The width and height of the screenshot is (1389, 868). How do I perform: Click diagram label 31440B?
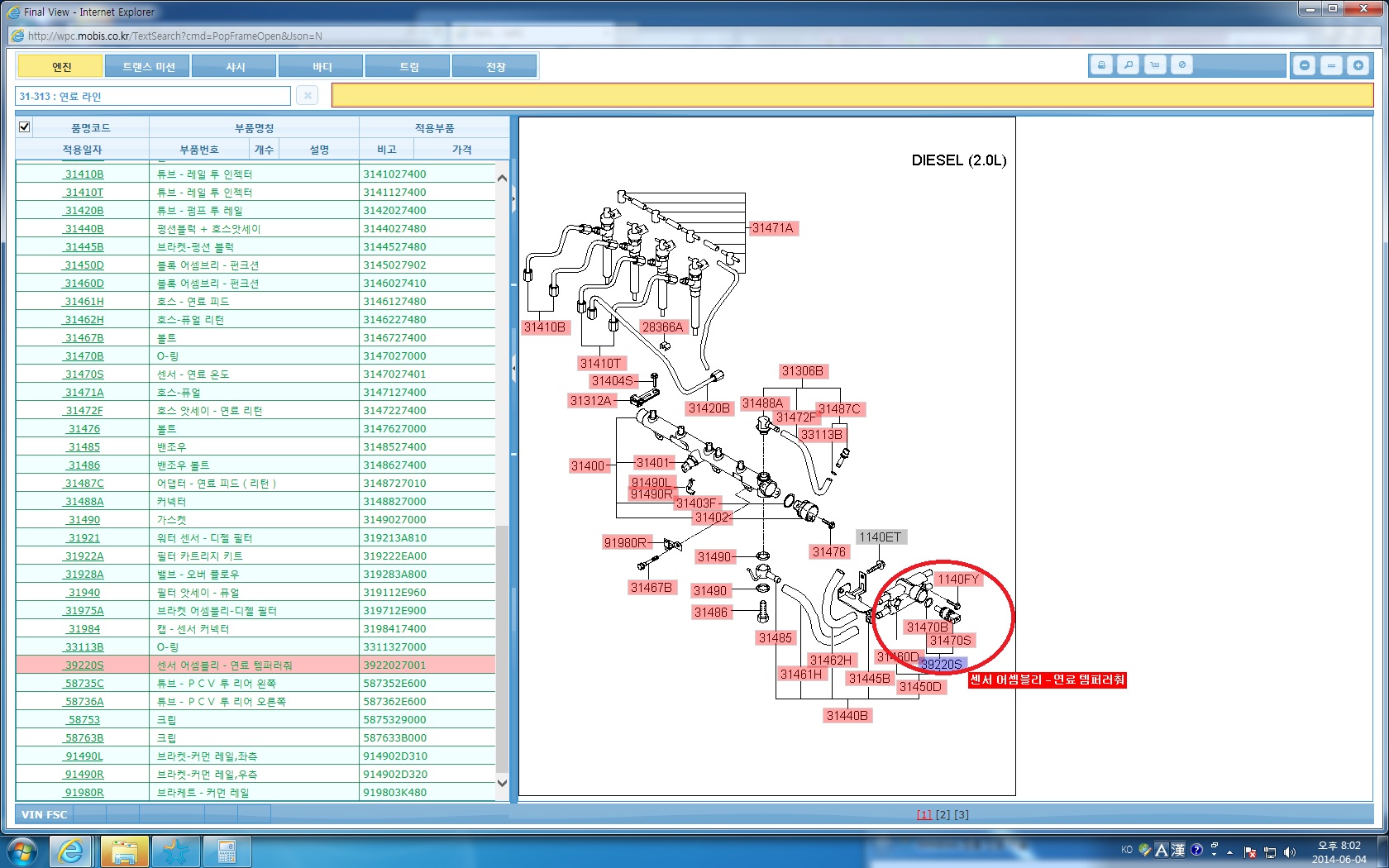pyautogui.click(x=847, y=716)
